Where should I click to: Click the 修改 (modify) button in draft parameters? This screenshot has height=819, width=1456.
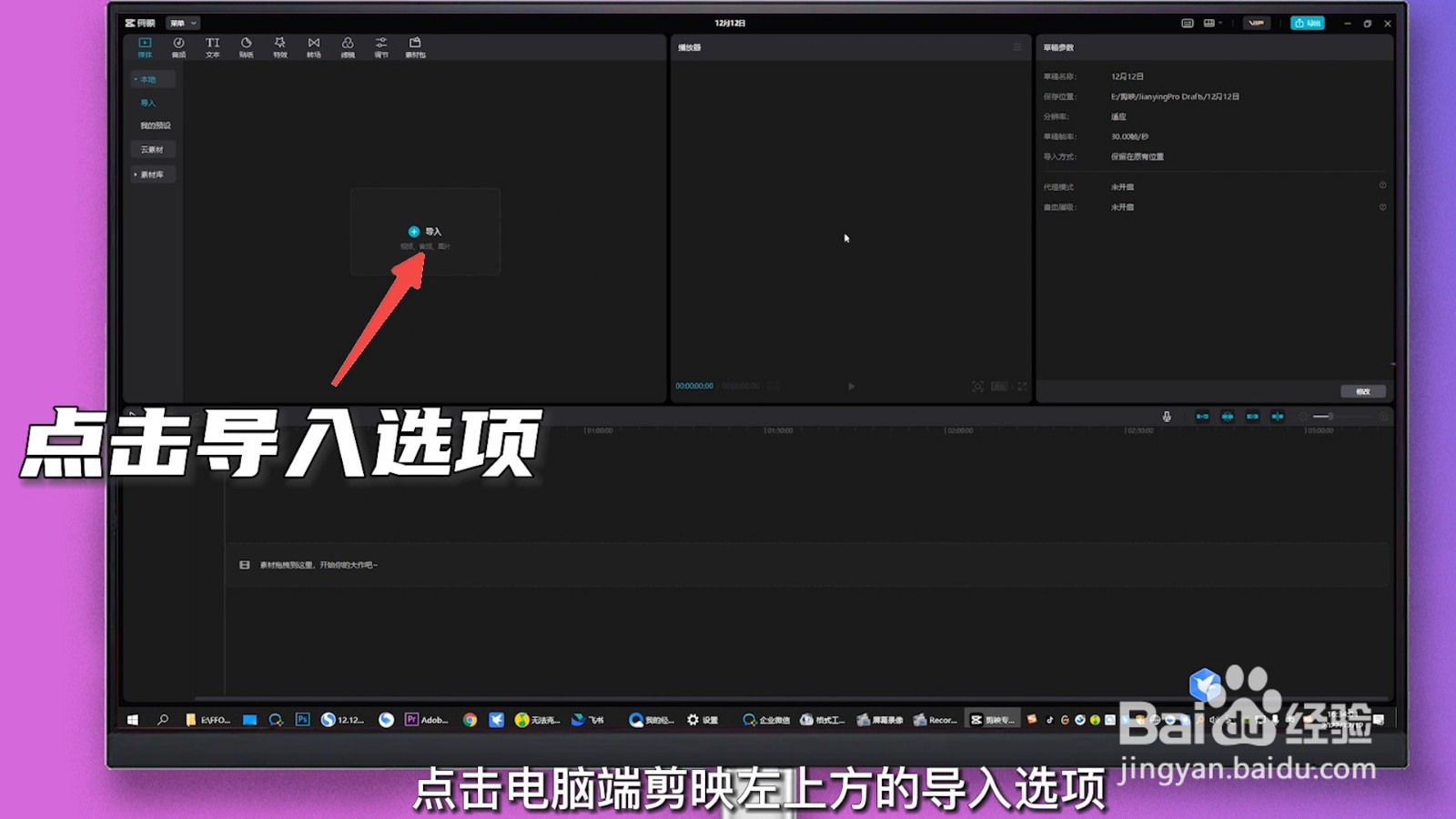coord(1362,390)
